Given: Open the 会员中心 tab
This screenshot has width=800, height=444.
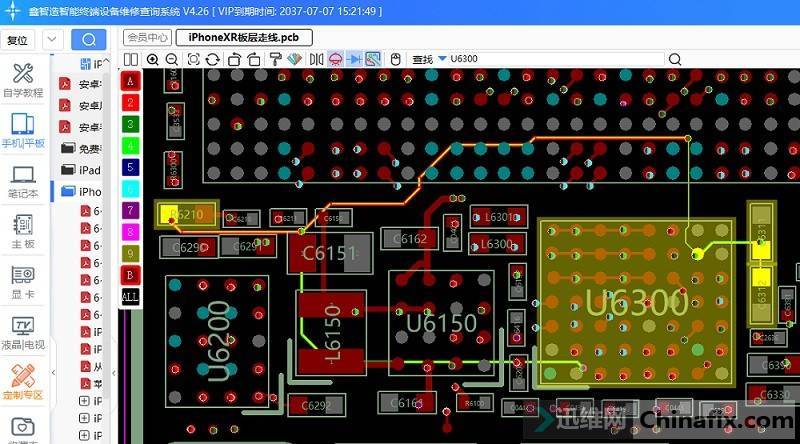Looking at the screenshot, I should pos(146,37).
